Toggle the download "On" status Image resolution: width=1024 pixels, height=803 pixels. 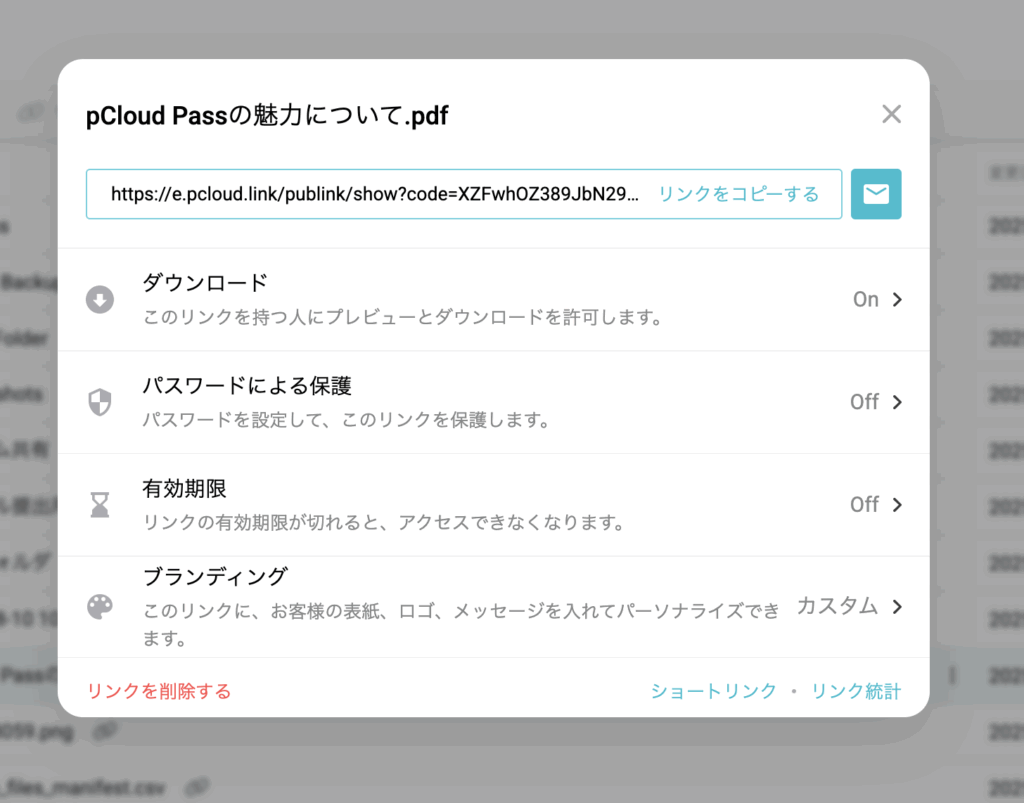[865, 299]
